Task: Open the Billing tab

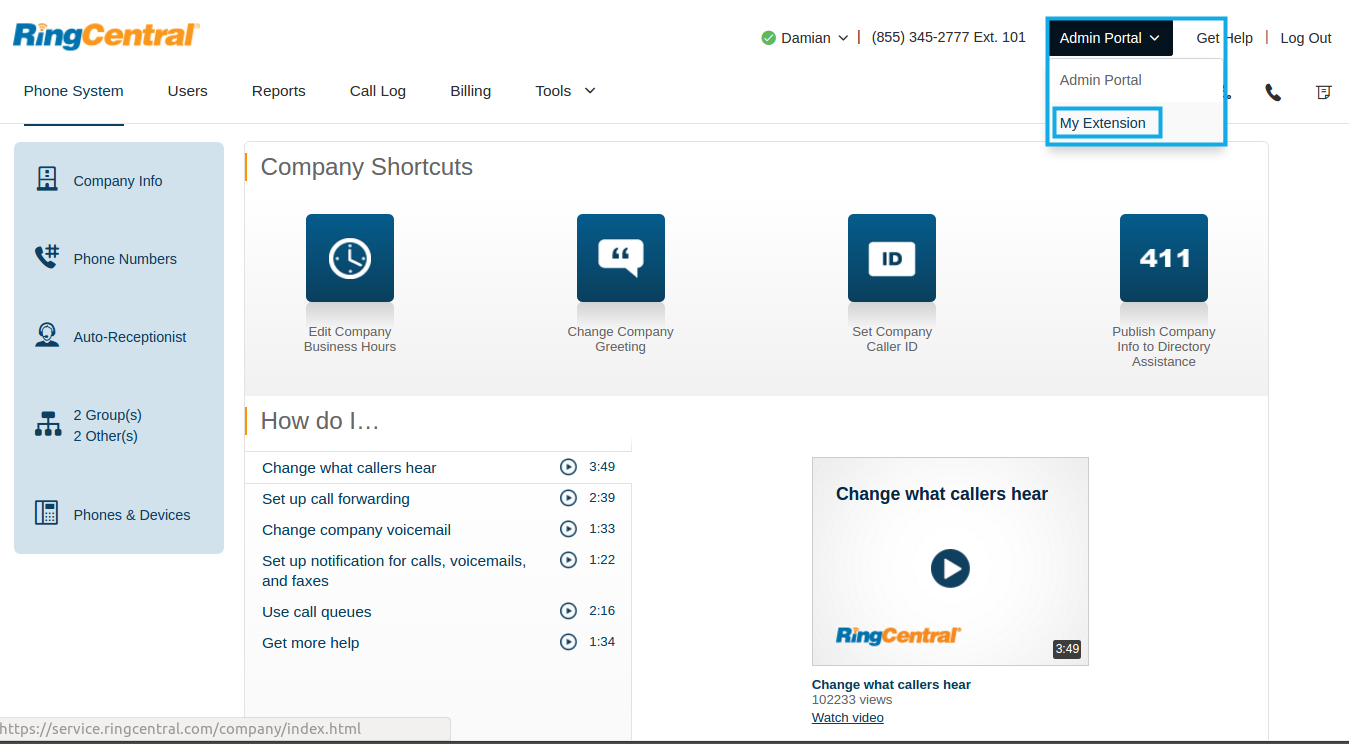Action: (470, 91)
